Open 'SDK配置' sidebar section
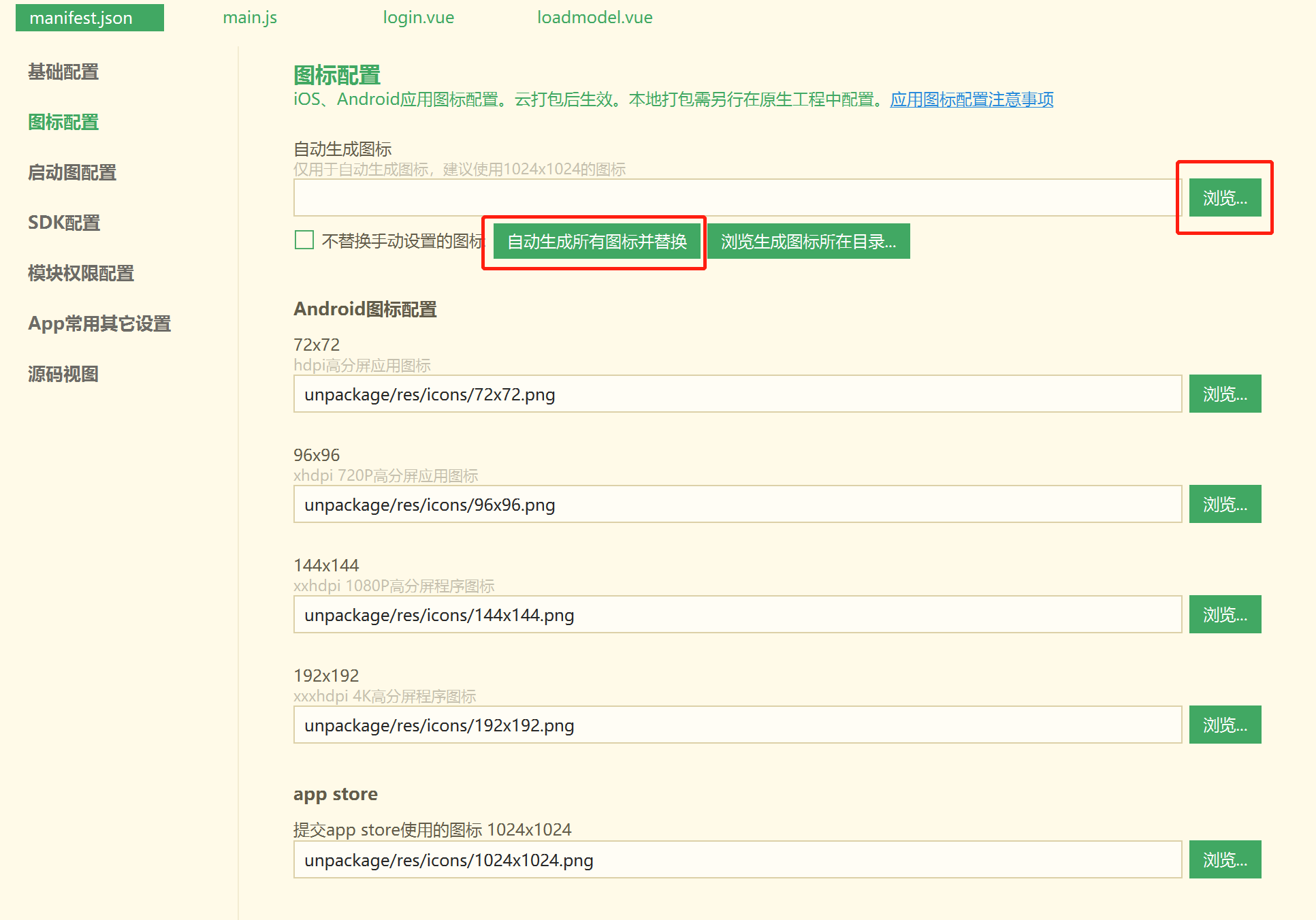This screenshot has height=920, width=1316. coord(64,223)
